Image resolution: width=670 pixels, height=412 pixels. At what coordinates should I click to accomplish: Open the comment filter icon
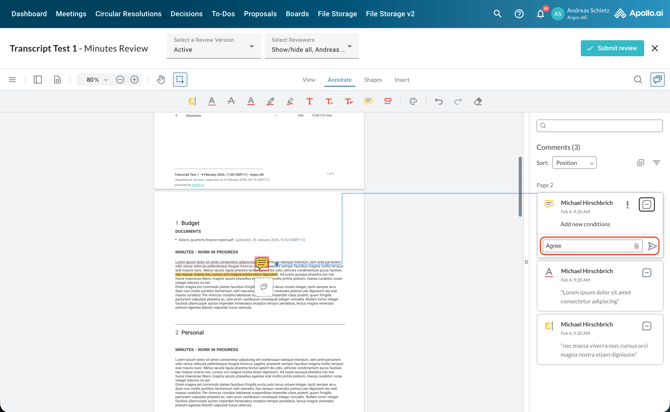coord(656,162)
